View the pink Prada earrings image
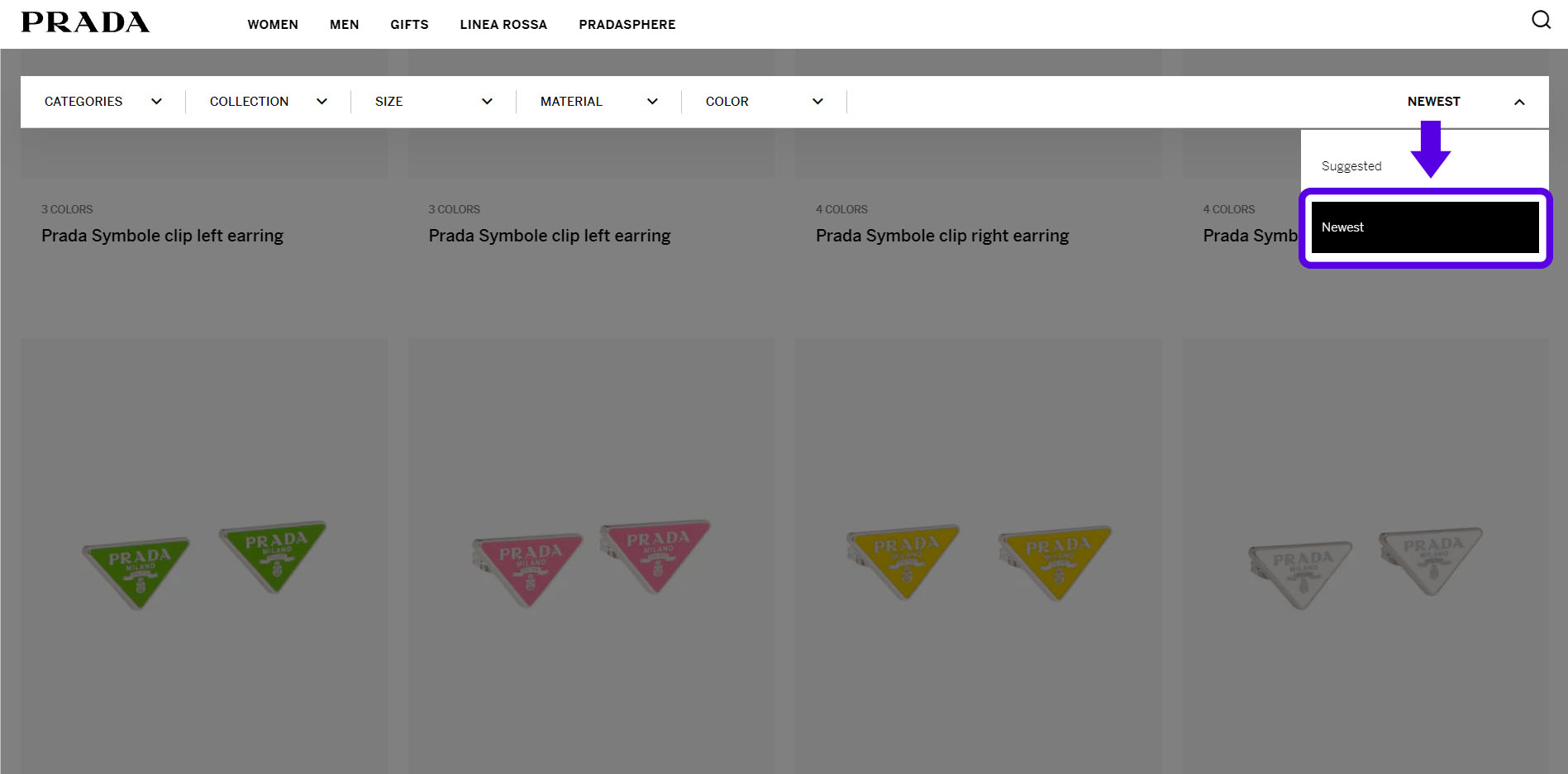The width and height of the screenshot is (1568, 774). 591,562
